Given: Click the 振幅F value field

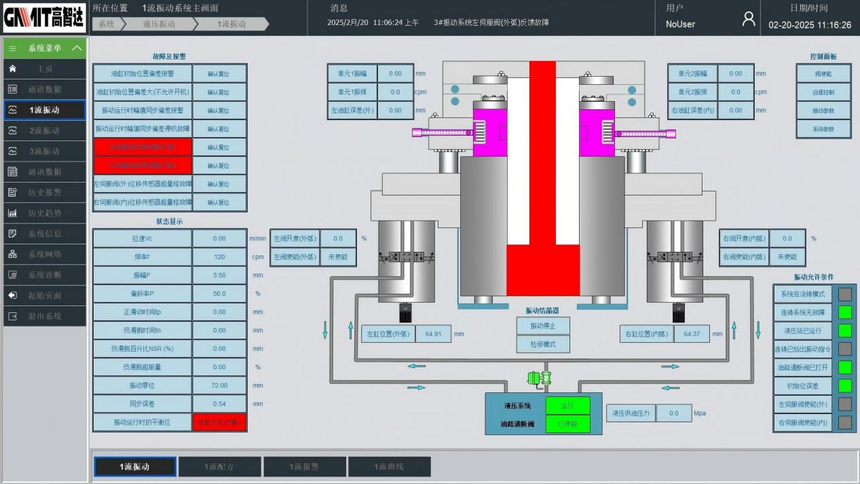Looking at the screenshot, I should pyautogui.click(x=220, y=275).
